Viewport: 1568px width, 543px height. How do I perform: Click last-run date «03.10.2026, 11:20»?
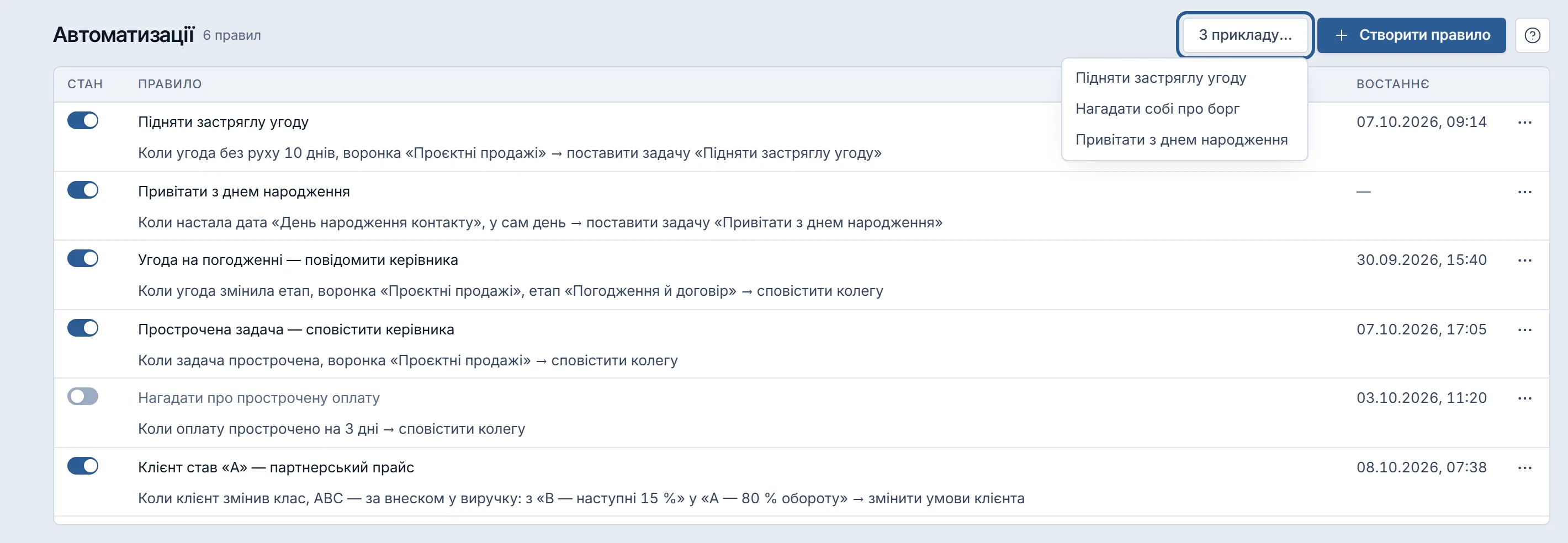(1421, 398)
